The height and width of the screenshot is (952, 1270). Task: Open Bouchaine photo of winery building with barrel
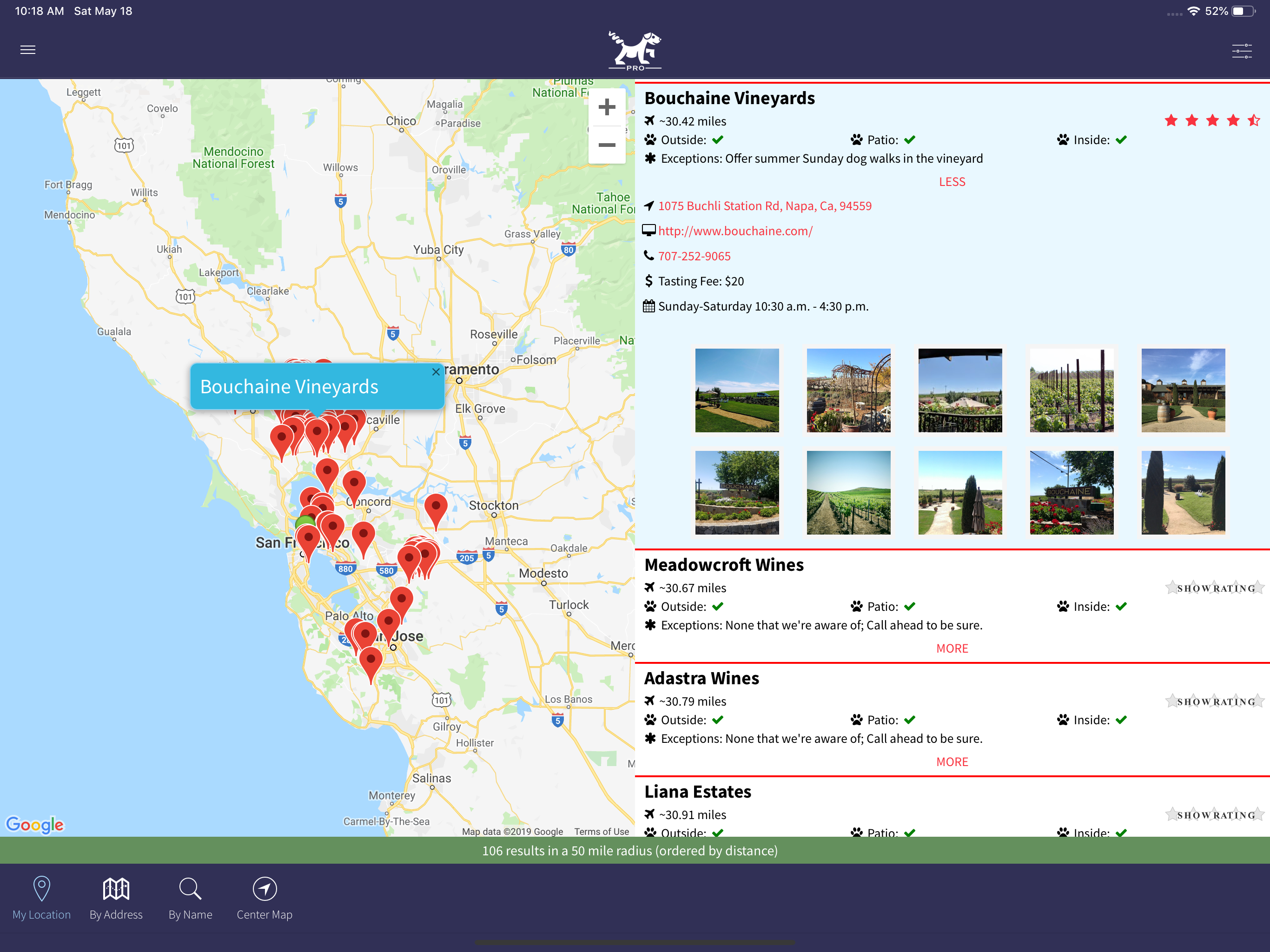pyautogui.click(x=1184, y=390)
